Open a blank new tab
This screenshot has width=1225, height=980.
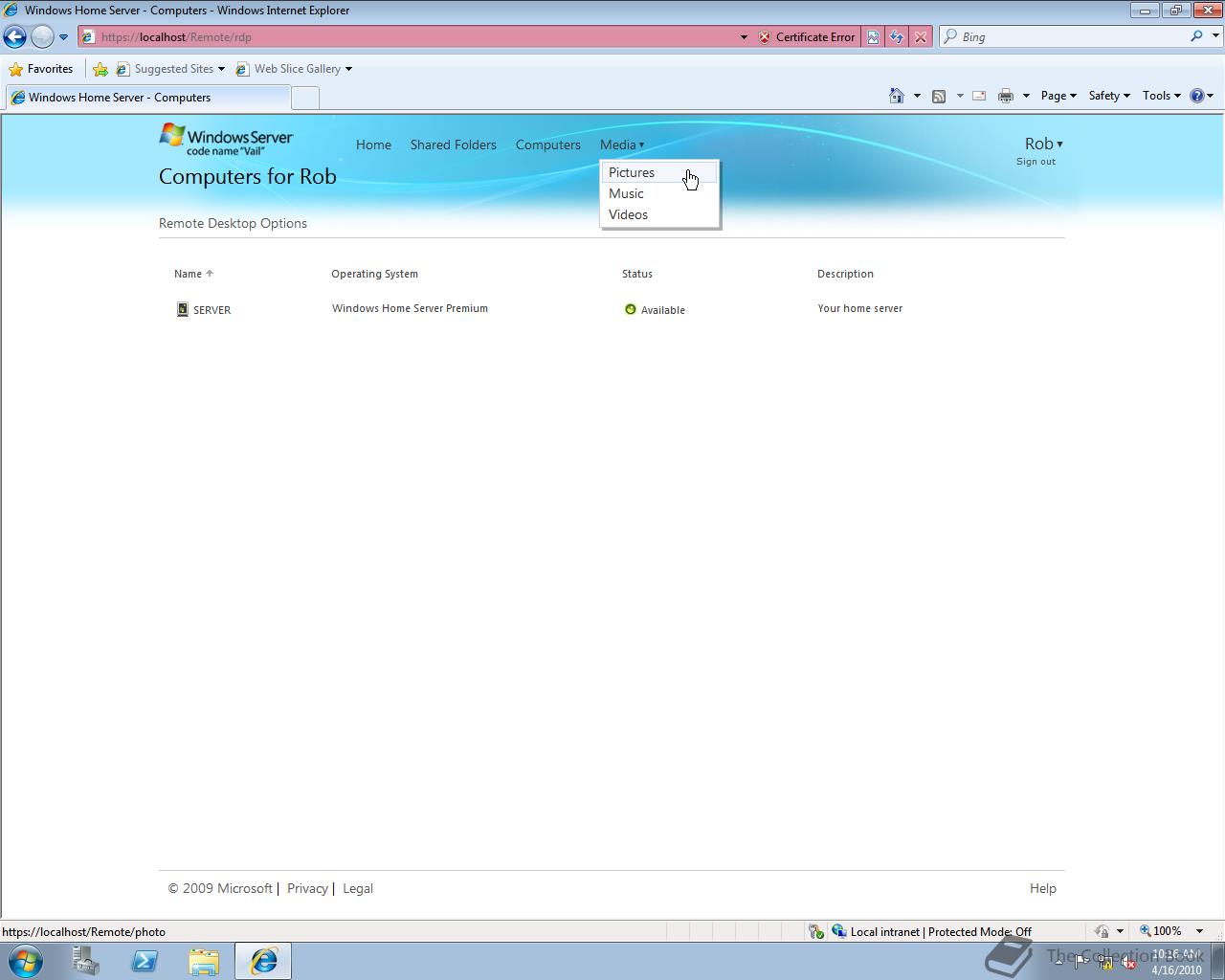pyautogui.click(x=304, y=98)
